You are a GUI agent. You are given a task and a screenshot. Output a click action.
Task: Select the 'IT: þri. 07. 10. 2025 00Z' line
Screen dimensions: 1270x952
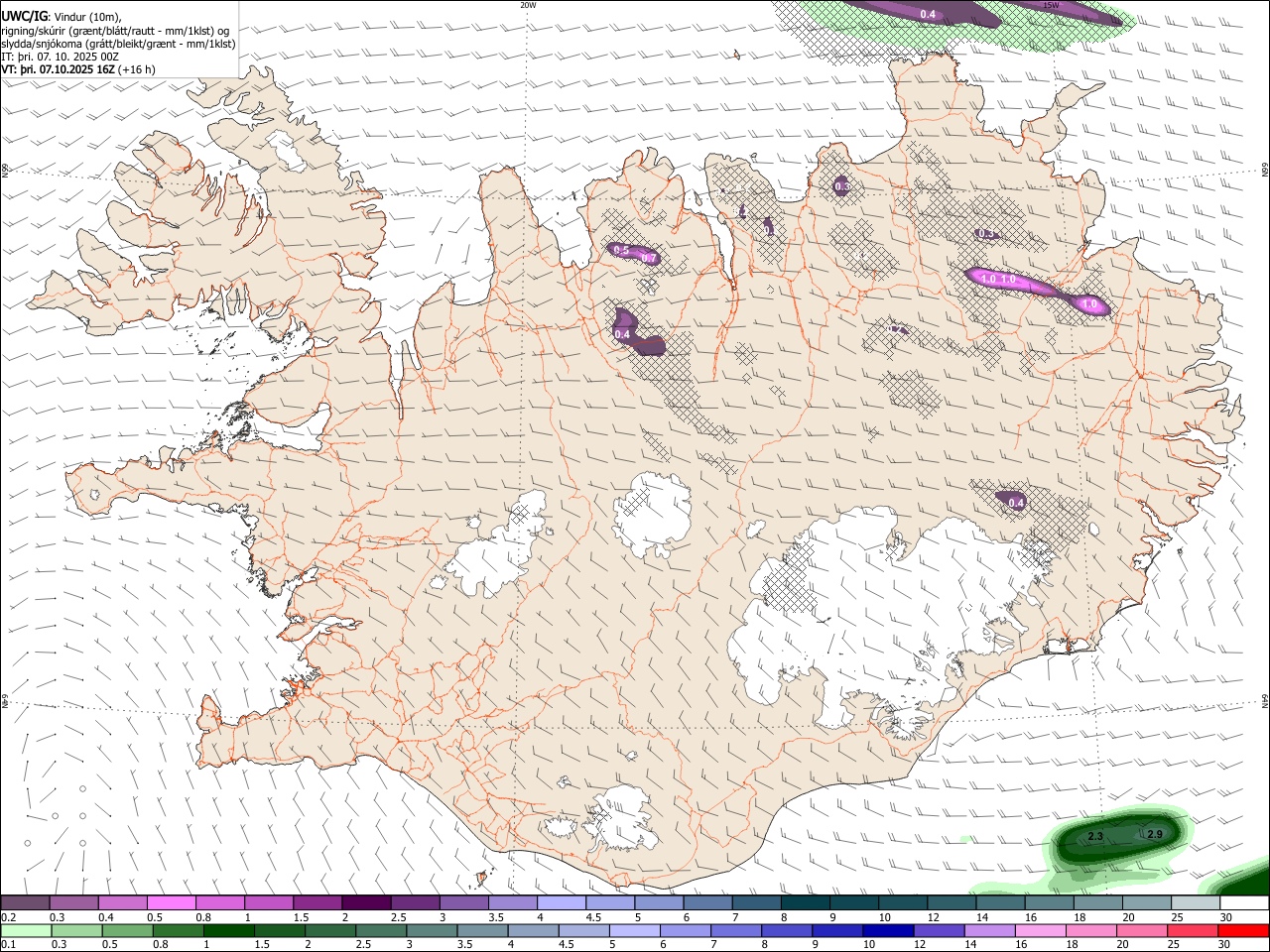click(x=61, y=57)
